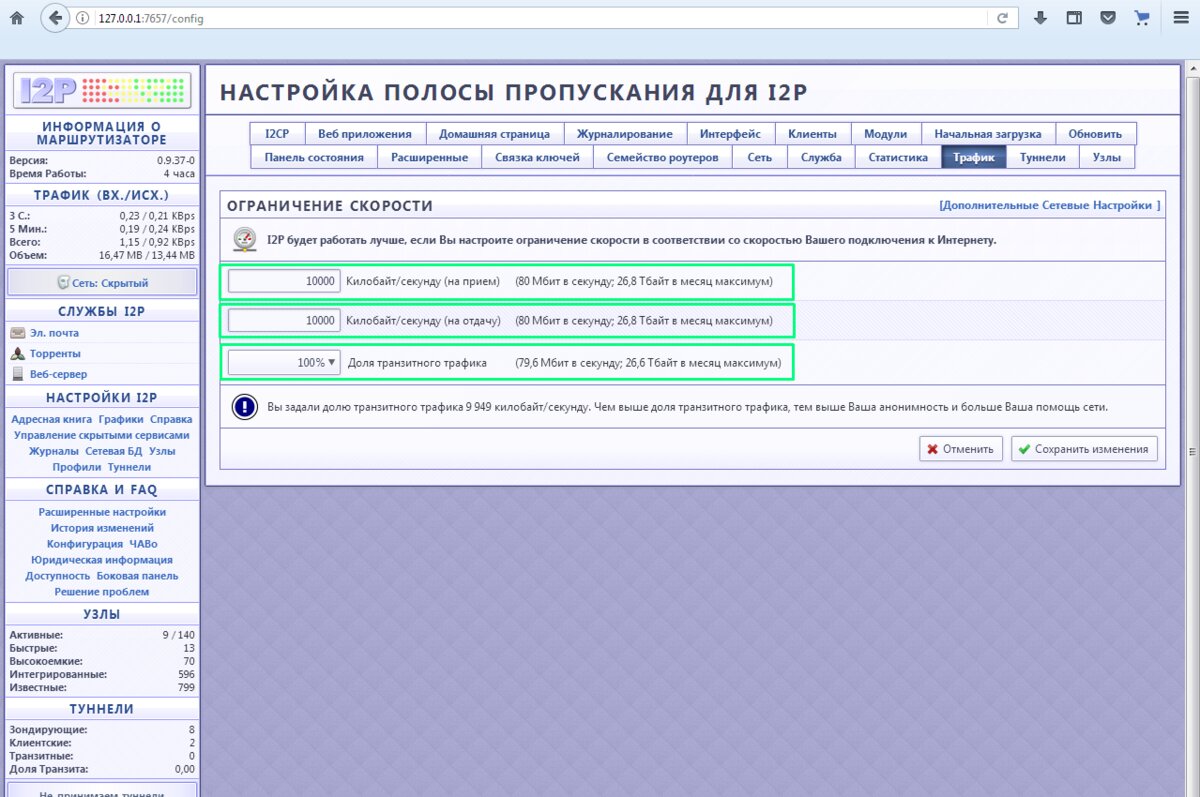Screen dimensions: 1200x797
Task: Click Сеть: Скрытый network status button
Action: tap(102, 283)
